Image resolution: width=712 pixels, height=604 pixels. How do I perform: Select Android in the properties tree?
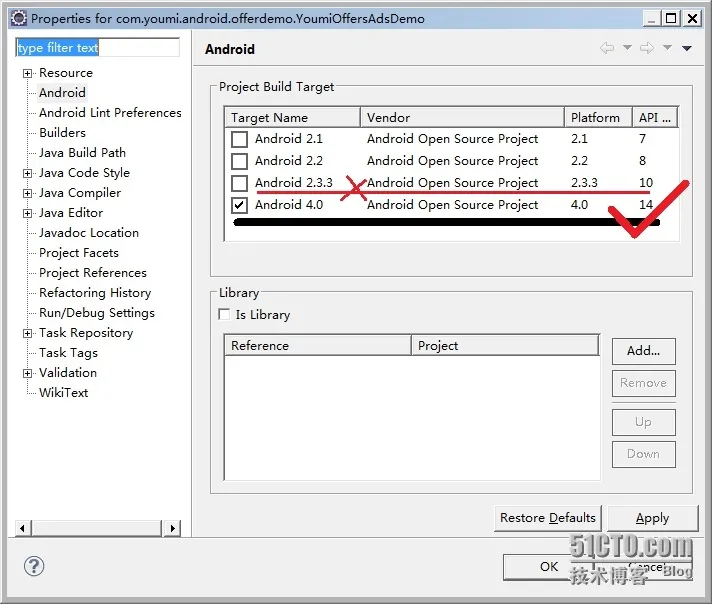pyautogui.click(x=62, y=93)
